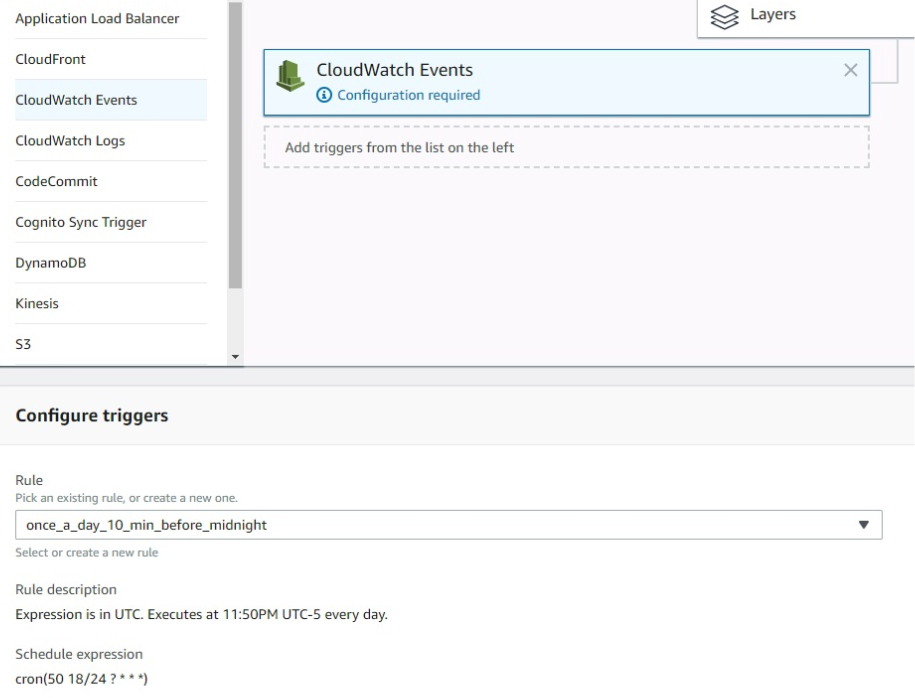Screen dimensions: 915x698
Task: Select Application Load Balancer trigger
Action: (x=111, y=19)
